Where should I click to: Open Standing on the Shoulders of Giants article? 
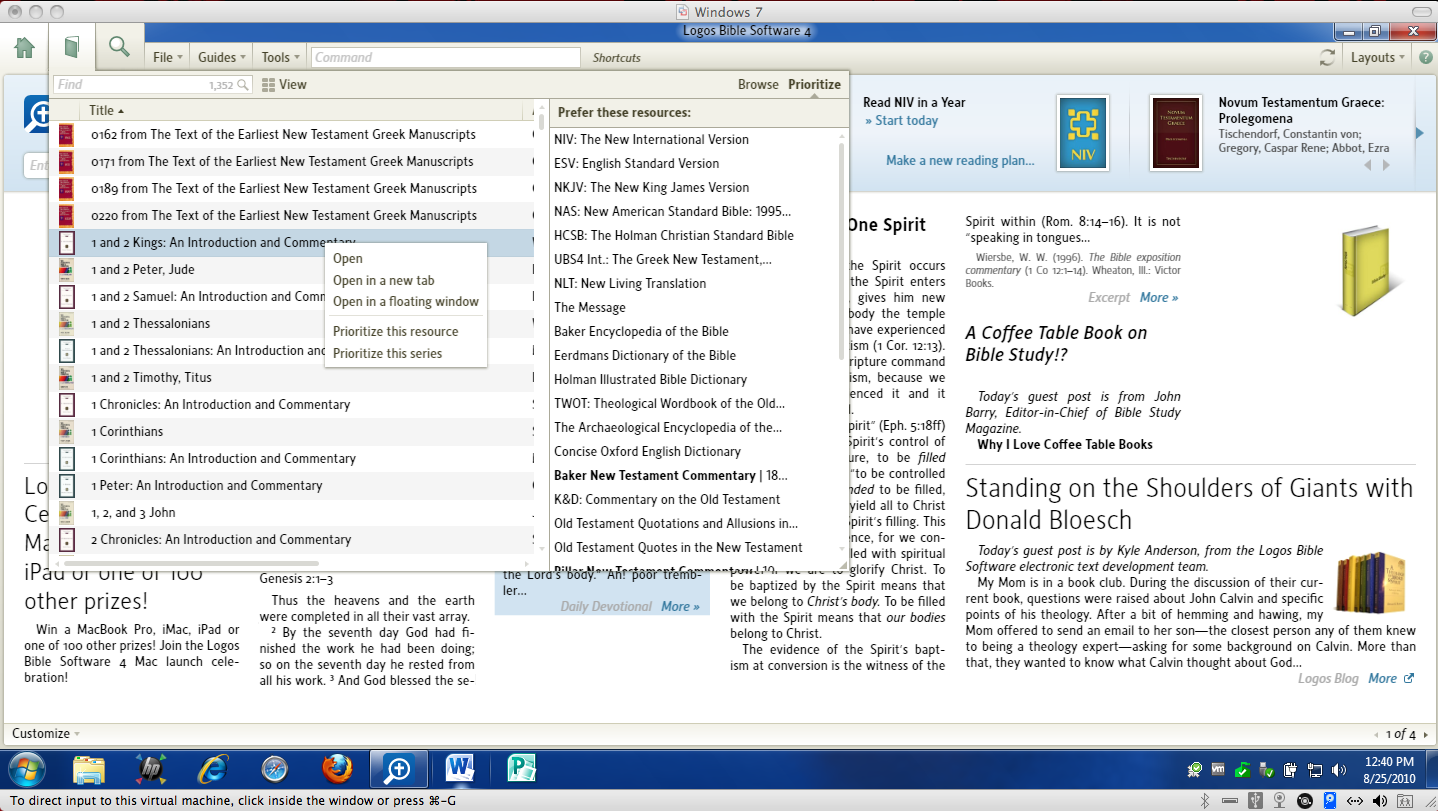click(x=1189, y=504)
